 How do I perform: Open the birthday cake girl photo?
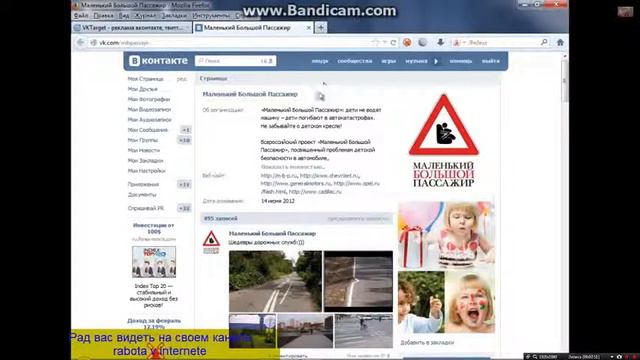446,235
